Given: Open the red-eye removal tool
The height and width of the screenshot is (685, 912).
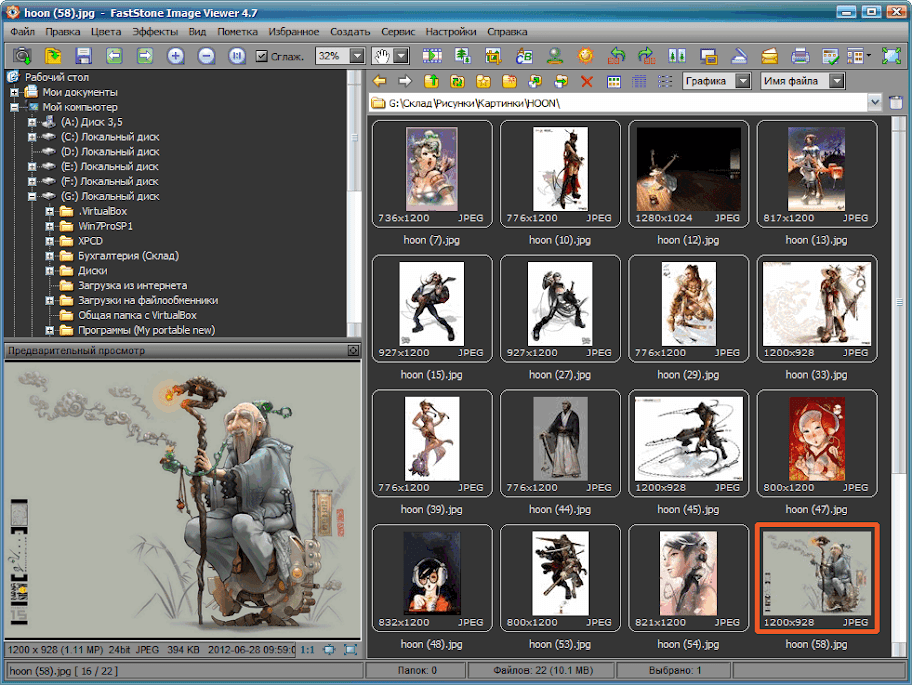Looking at the screenshot, I should pyautogui.click(x=555, y=56).
